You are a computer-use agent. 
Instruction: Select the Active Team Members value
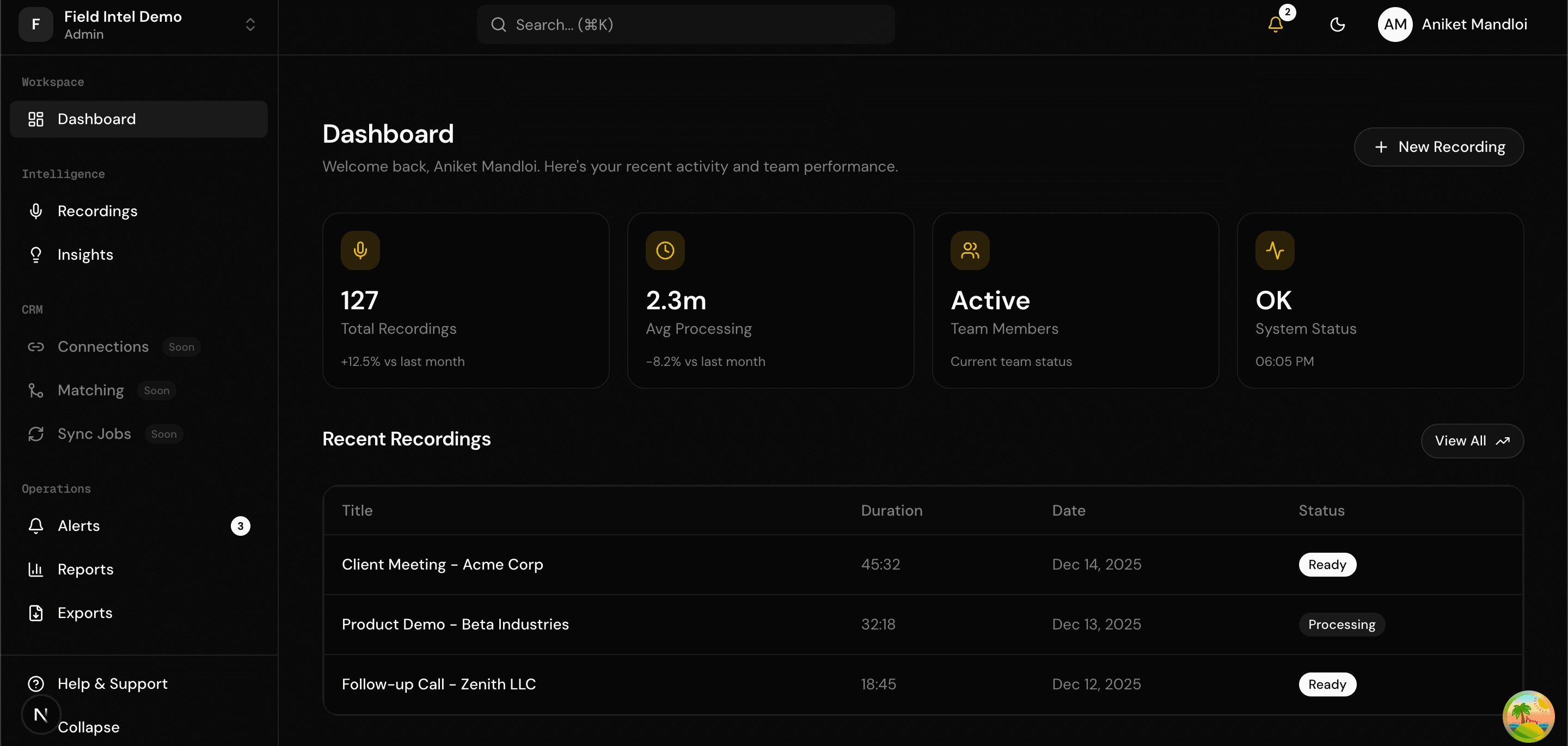coord(990,300)
